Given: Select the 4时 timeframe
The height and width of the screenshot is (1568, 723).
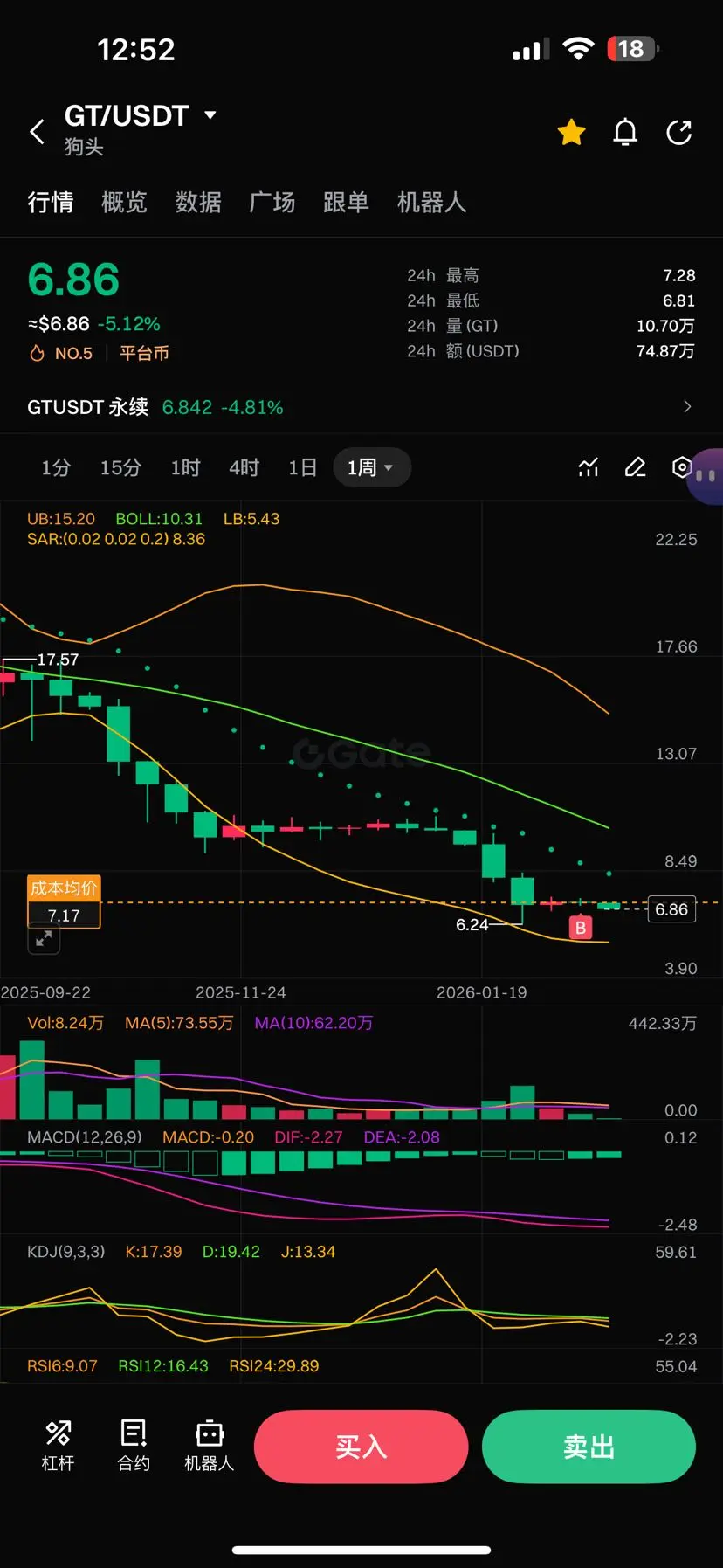Looking at the screenshot, I should tap(244, 467).
